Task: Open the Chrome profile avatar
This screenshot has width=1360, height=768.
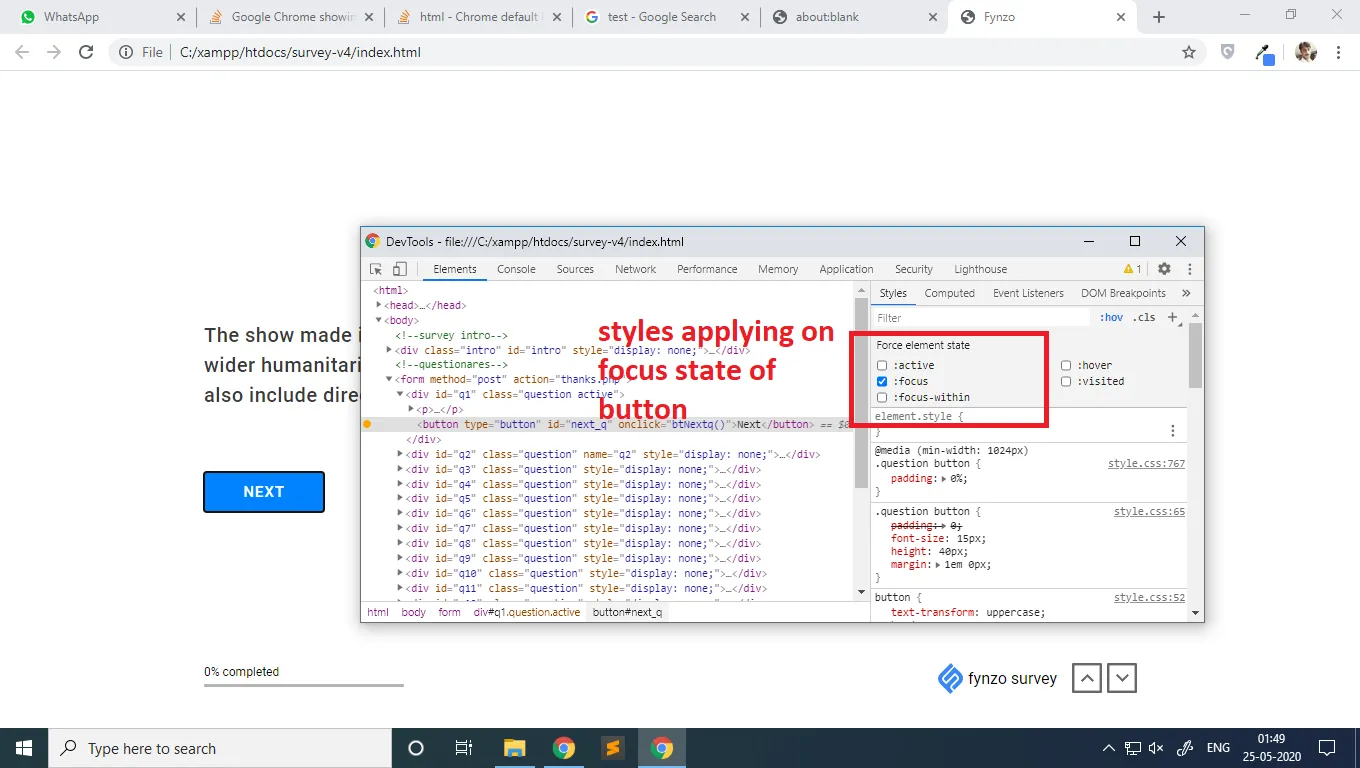Action: coord(1306,52)
